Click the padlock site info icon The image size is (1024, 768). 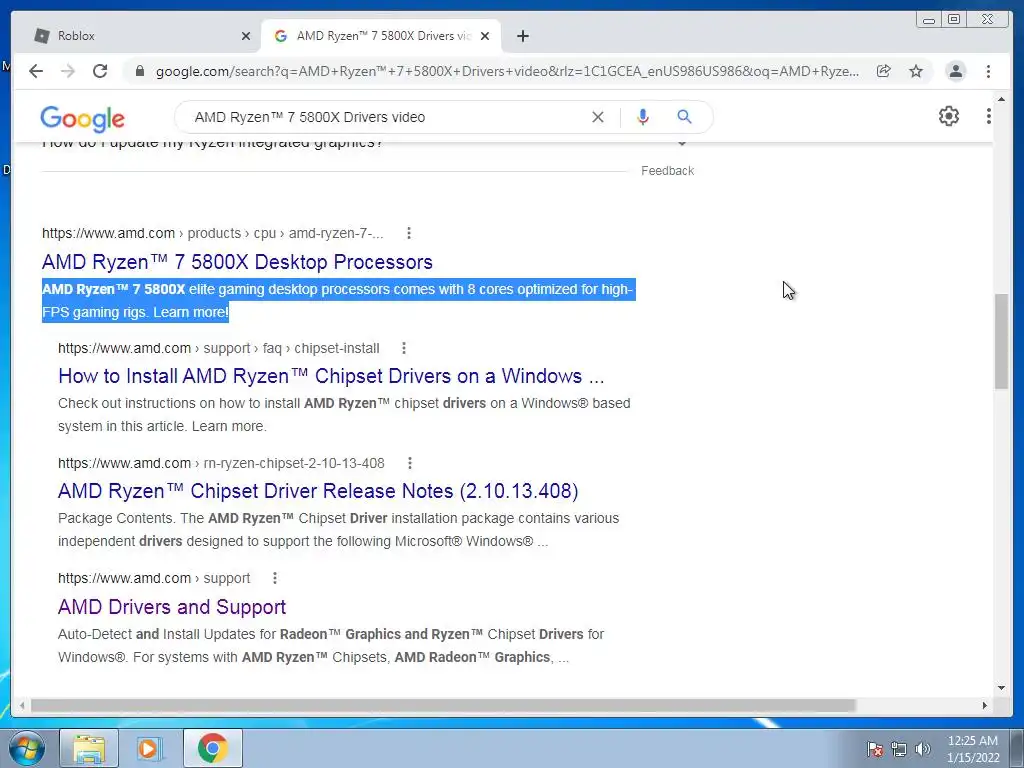click(x=140, y=71)
